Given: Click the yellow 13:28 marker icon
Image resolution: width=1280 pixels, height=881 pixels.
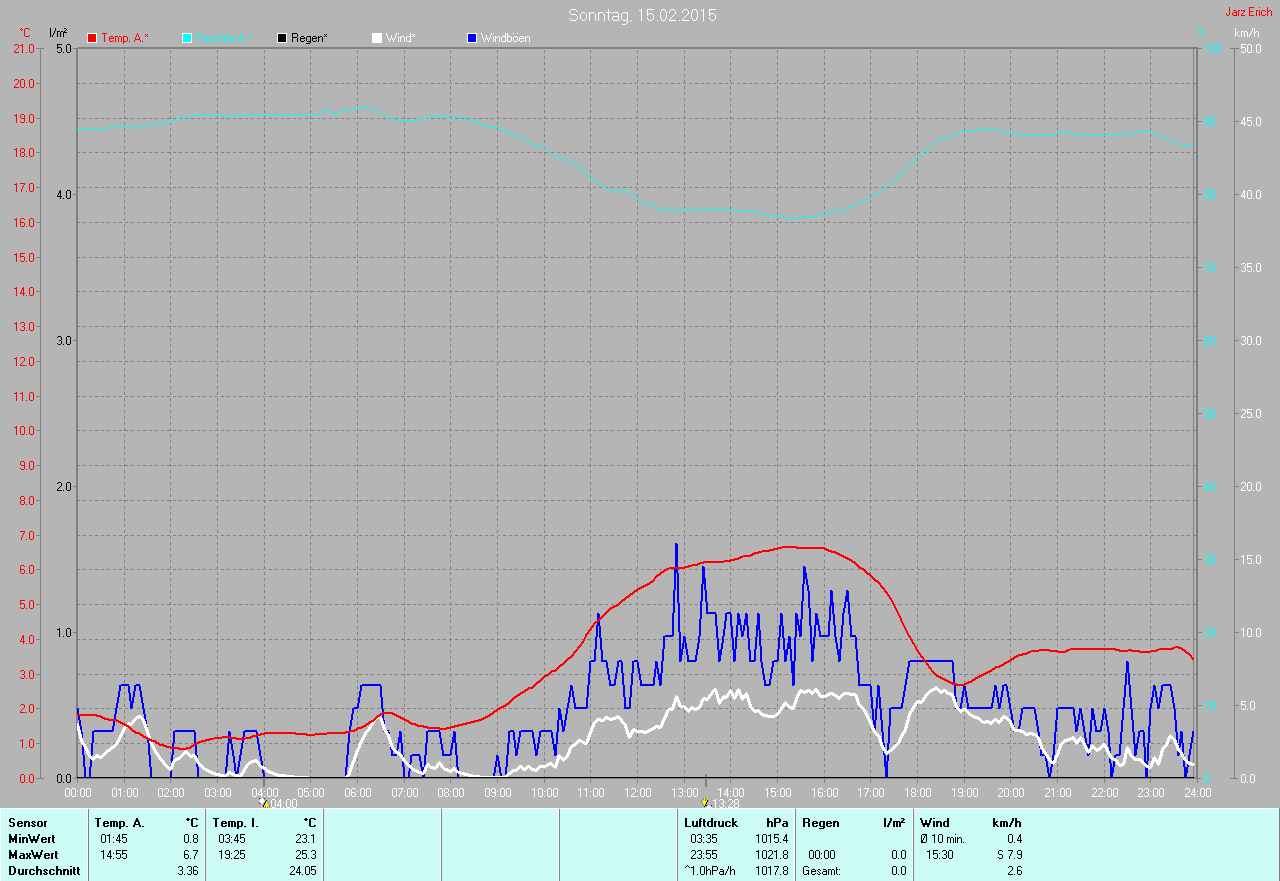Looking at the screenshot, I should pos(705,803).
